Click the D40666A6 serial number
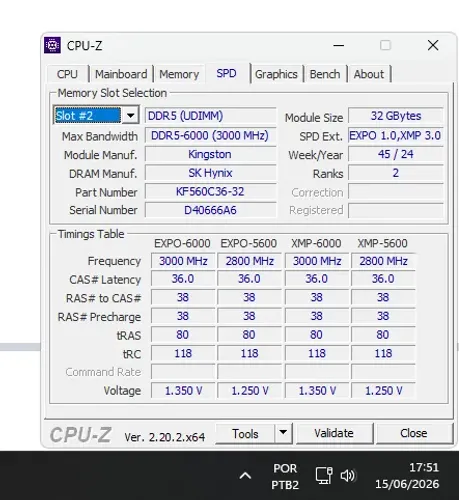Image resolution: width=459 pixels, height=500 pixels. 210,210
